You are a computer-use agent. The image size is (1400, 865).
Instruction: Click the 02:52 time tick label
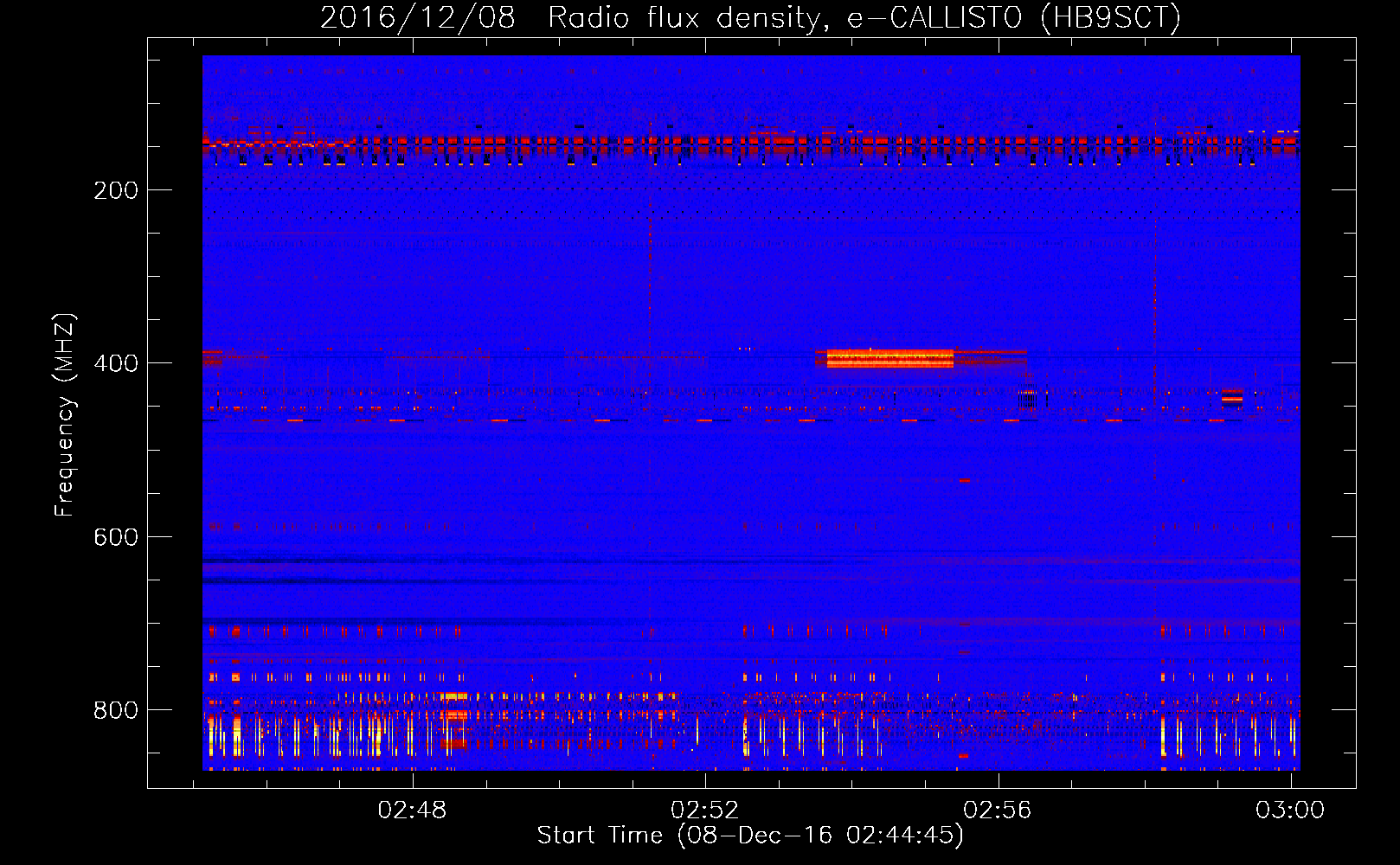click(x=705, y=811)
